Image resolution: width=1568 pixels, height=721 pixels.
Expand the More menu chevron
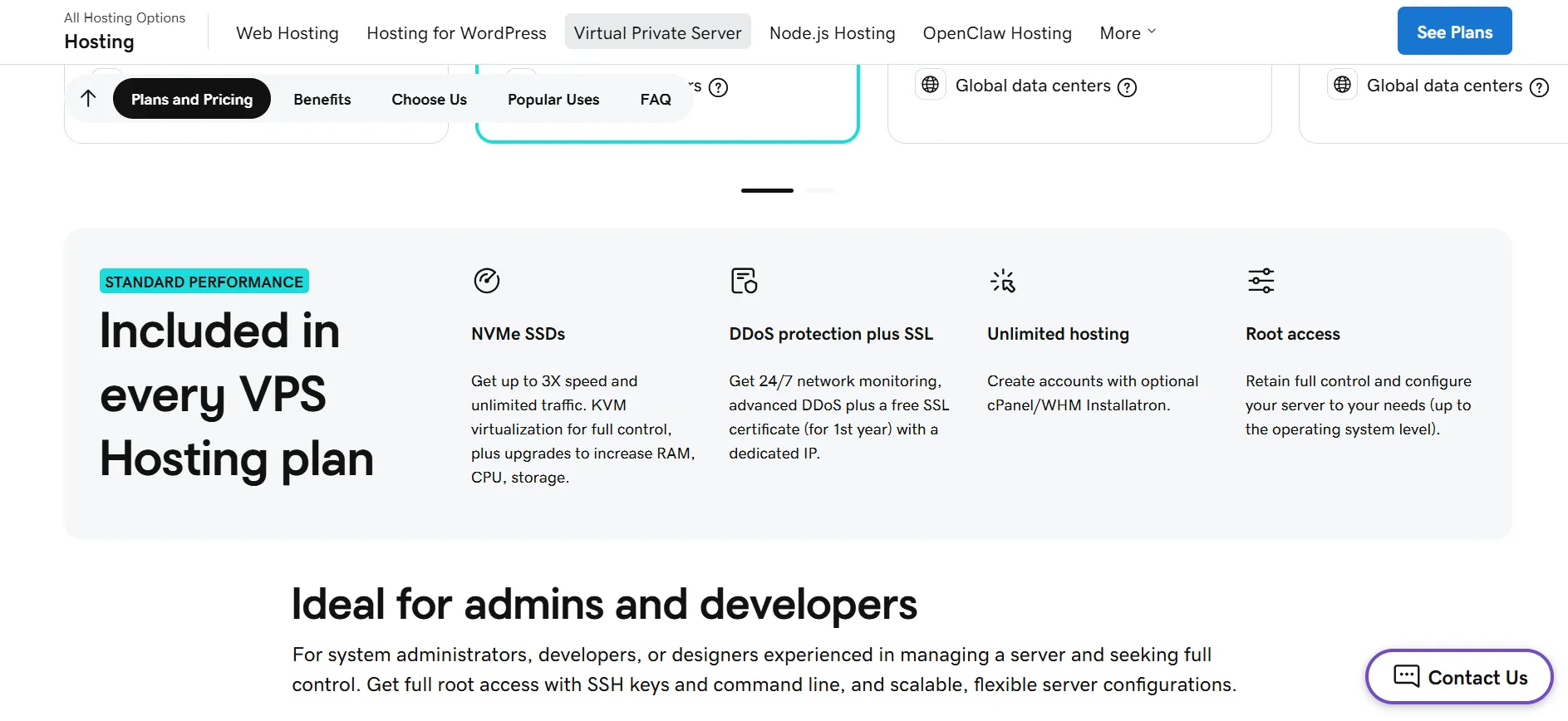[x=1152, y=32]
